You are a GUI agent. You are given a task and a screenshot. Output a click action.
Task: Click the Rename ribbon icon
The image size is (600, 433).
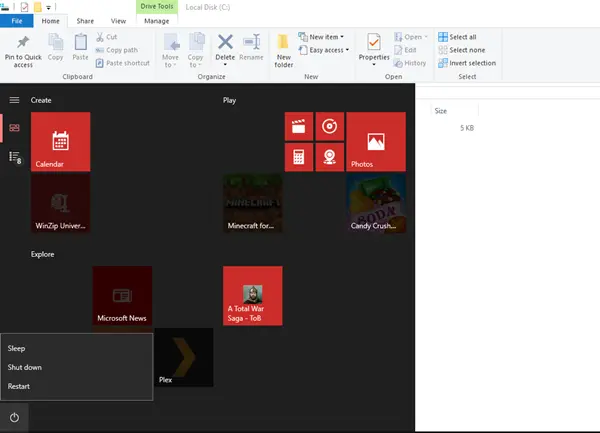(x=251, y=47)
